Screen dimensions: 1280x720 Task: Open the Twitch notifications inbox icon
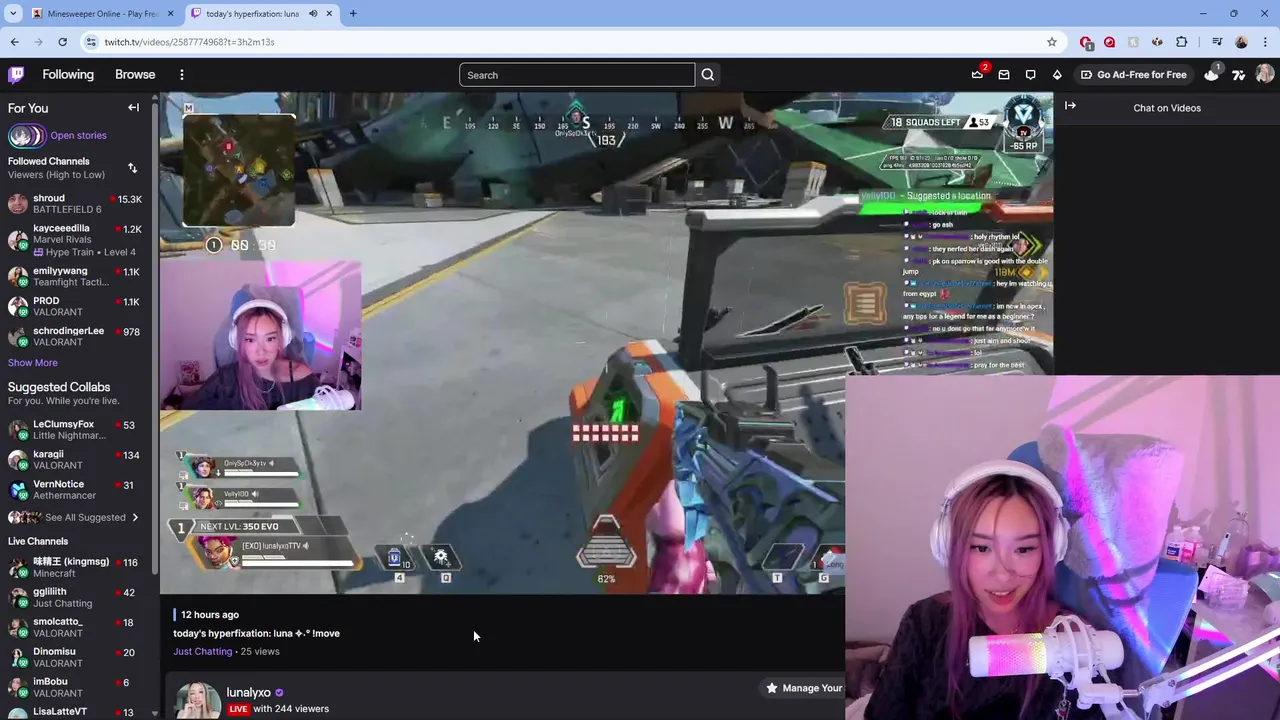[1004, 75]
